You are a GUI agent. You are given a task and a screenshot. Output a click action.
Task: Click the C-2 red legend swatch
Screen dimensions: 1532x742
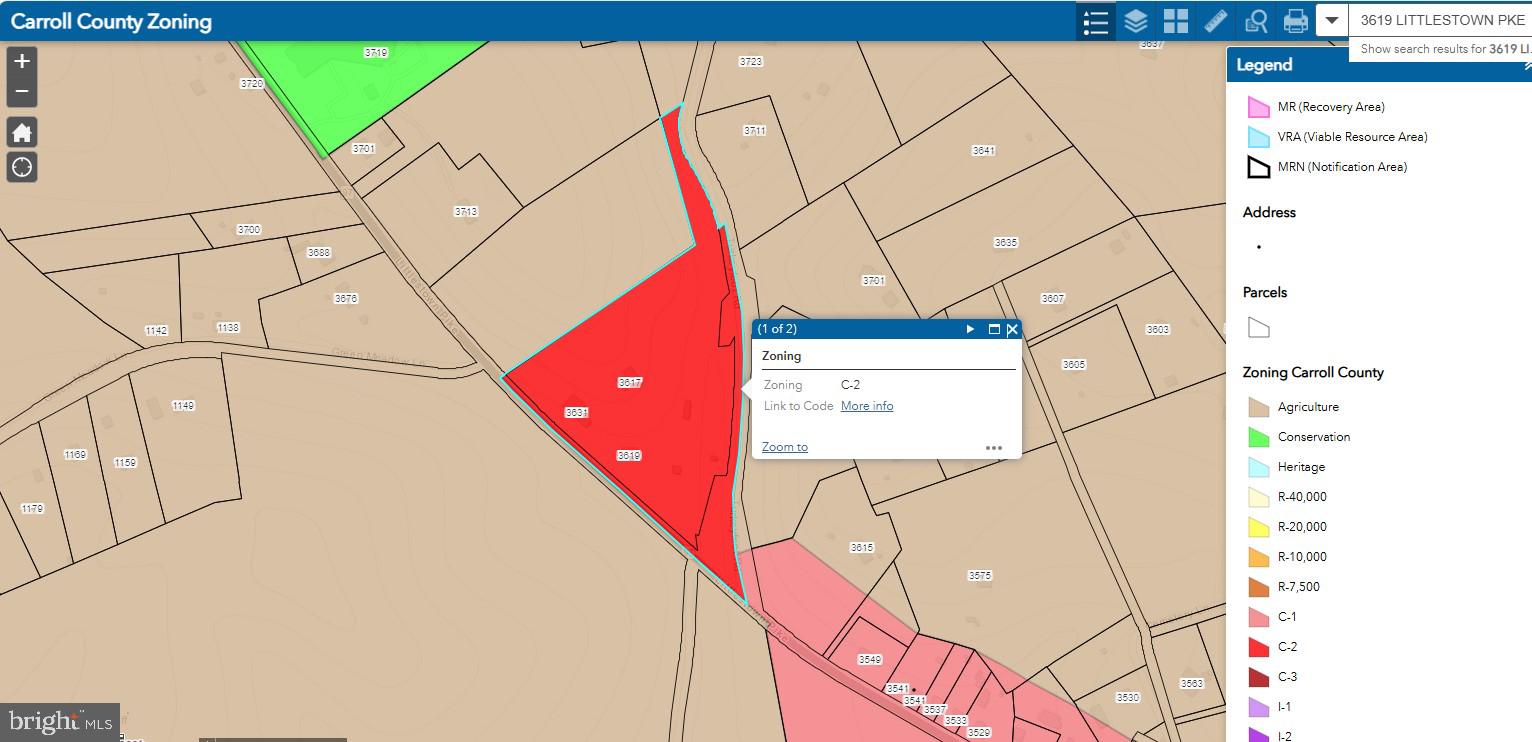[x=1258, y=647]
